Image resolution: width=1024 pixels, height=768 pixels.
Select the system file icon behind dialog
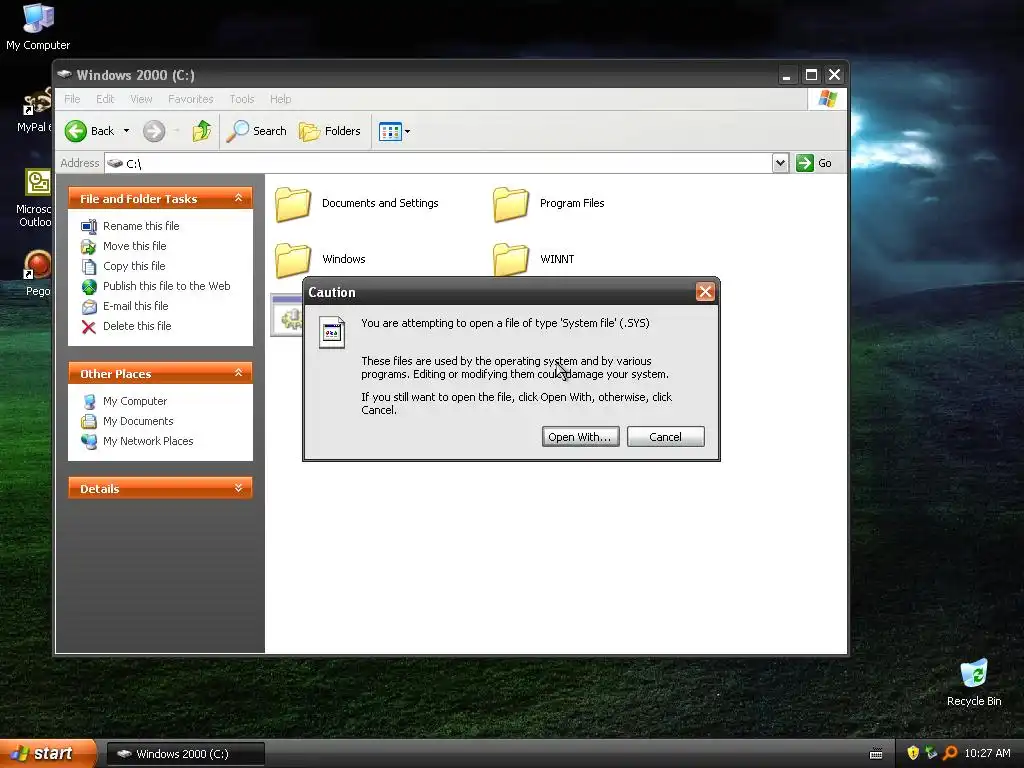(x=287, y=316)
